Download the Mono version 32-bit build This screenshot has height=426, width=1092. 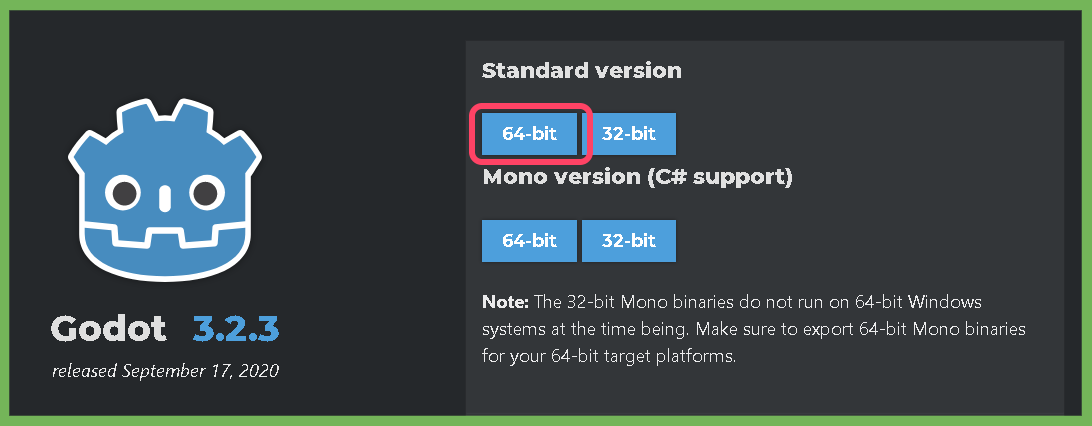click(629, 241)
